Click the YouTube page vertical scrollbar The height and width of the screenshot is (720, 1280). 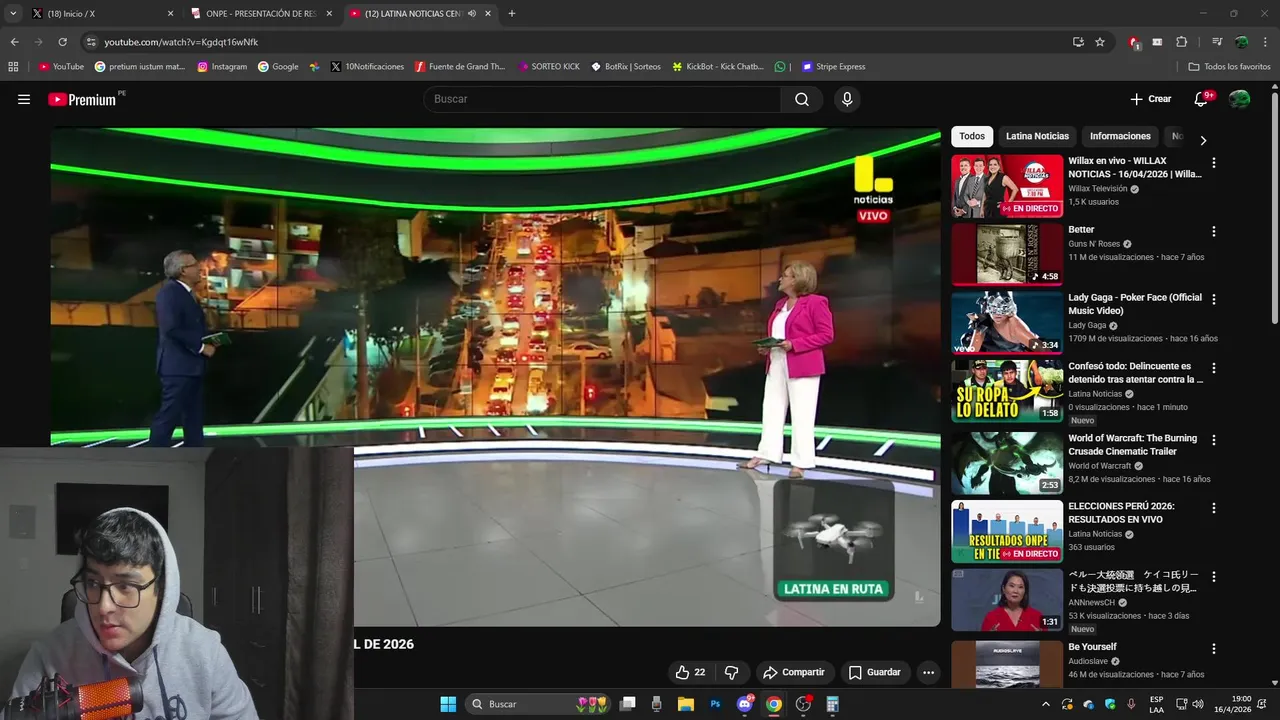point(1274,207)
